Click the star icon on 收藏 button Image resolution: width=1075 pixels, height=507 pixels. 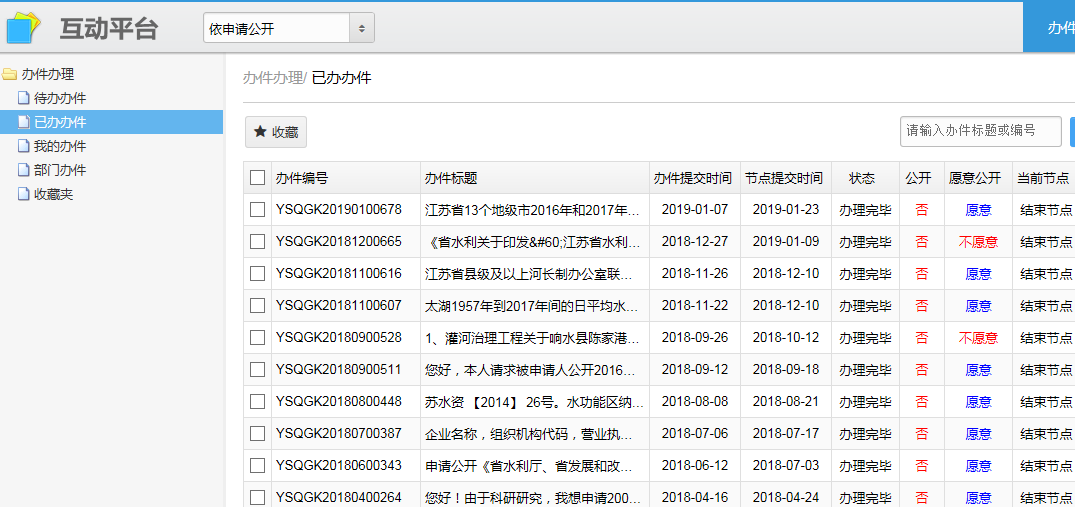point(260,132)
